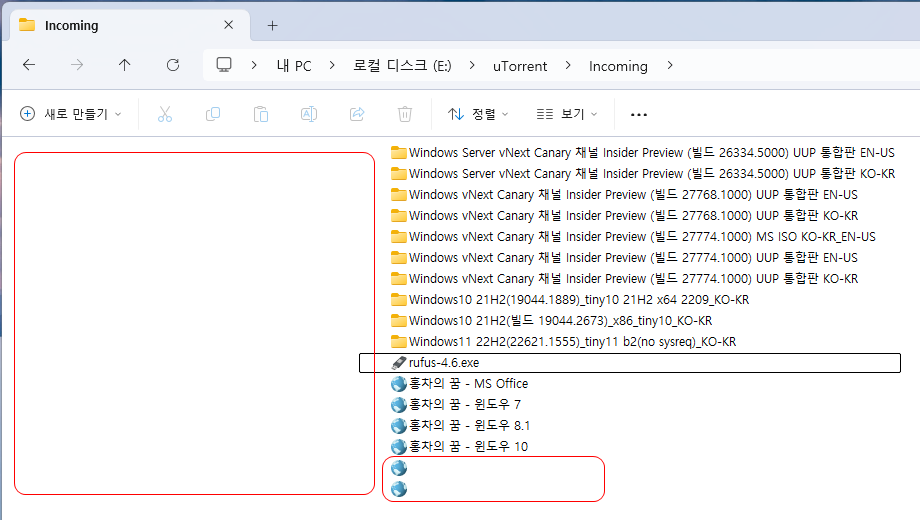
Task: Click the rufus-4.6.exe USB drive icon
Action: pos(398,363)
